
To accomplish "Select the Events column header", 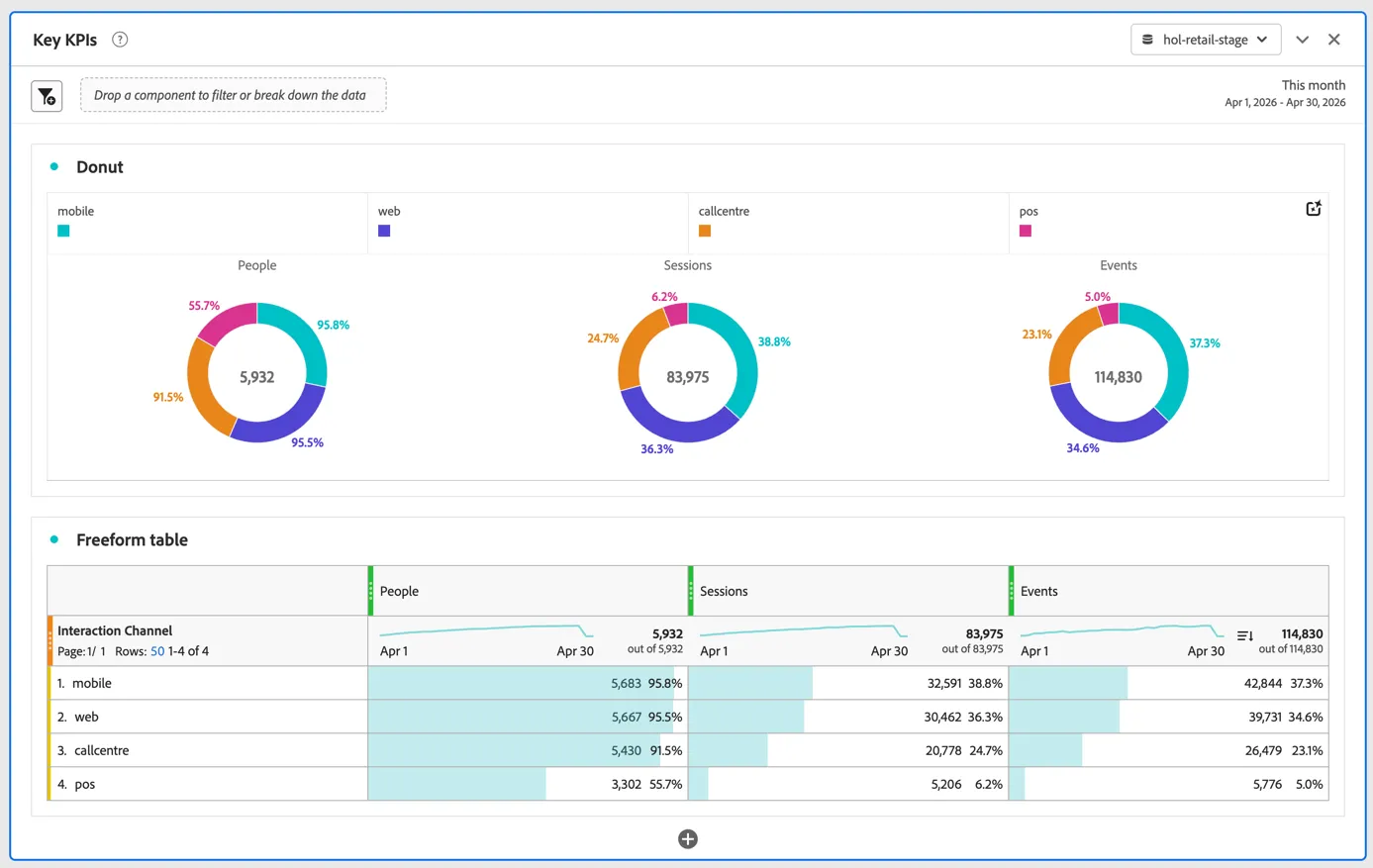I will [1169, 591].
